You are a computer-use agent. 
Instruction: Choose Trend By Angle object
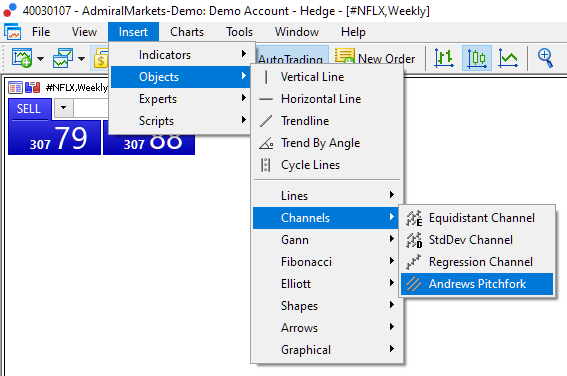327,143
